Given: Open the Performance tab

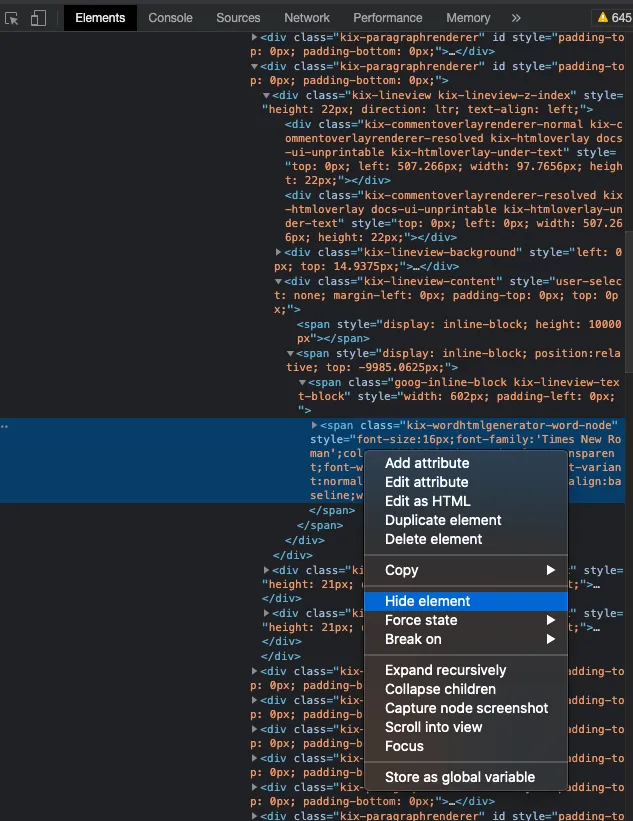Looking at the screenshot, I should click(x=388, y=18).
